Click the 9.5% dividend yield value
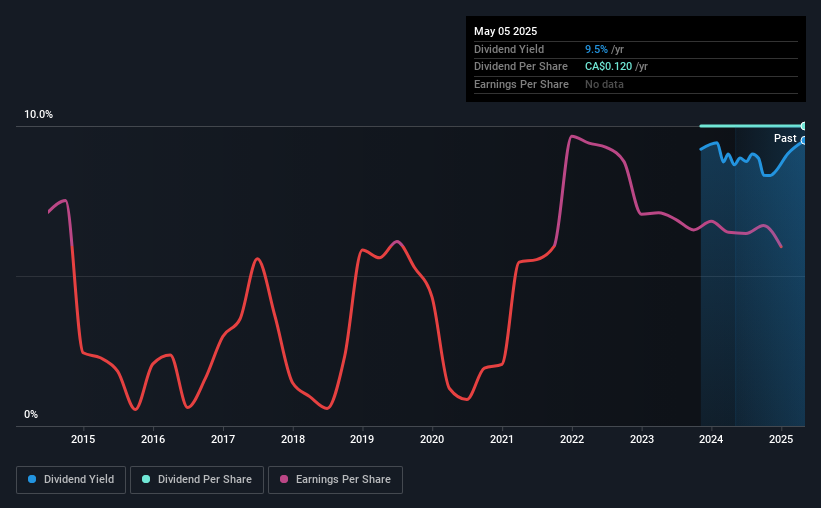The width and height of the screenshot is (821, 508). click(596, 49)
